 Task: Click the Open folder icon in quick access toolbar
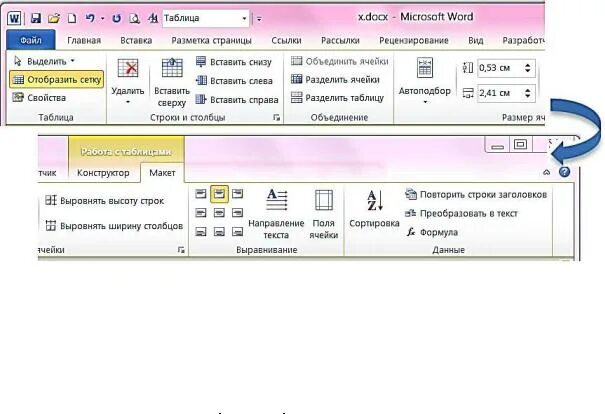coord(54,18)
